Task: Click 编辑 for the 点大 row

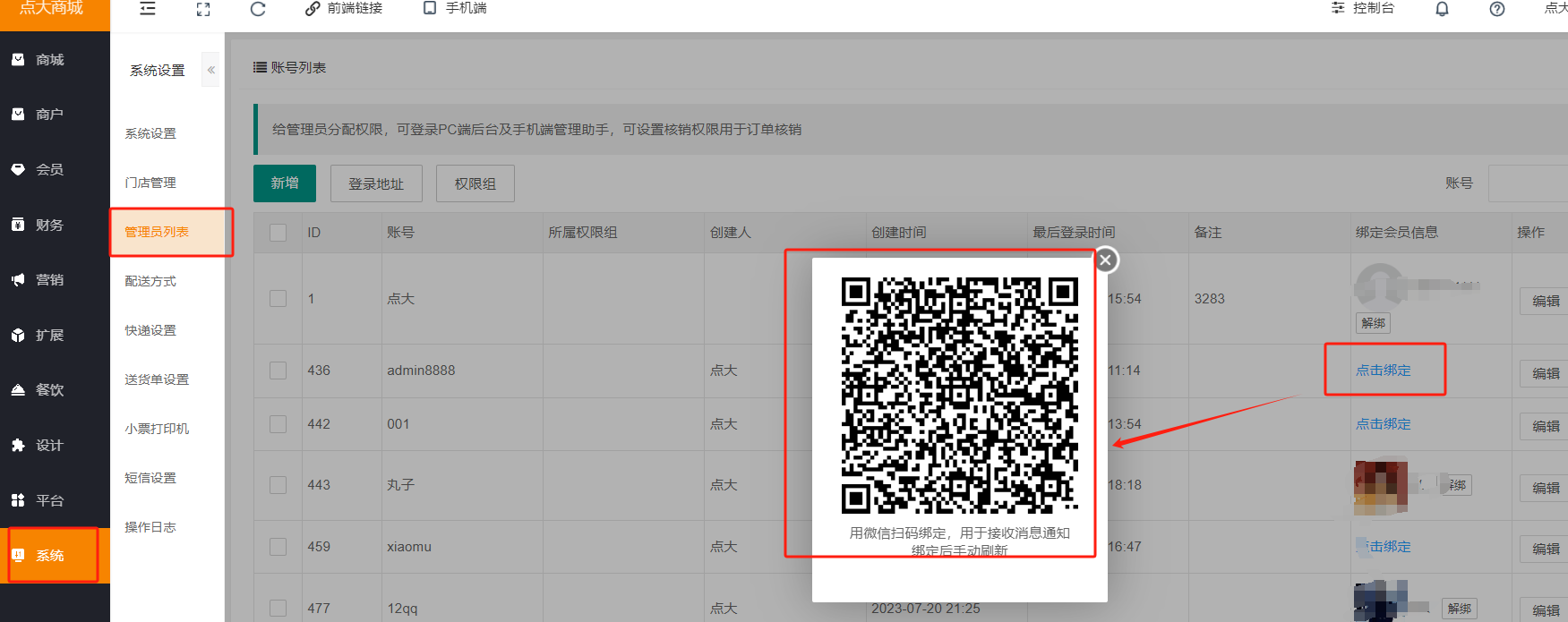Action: (1545, 301)
